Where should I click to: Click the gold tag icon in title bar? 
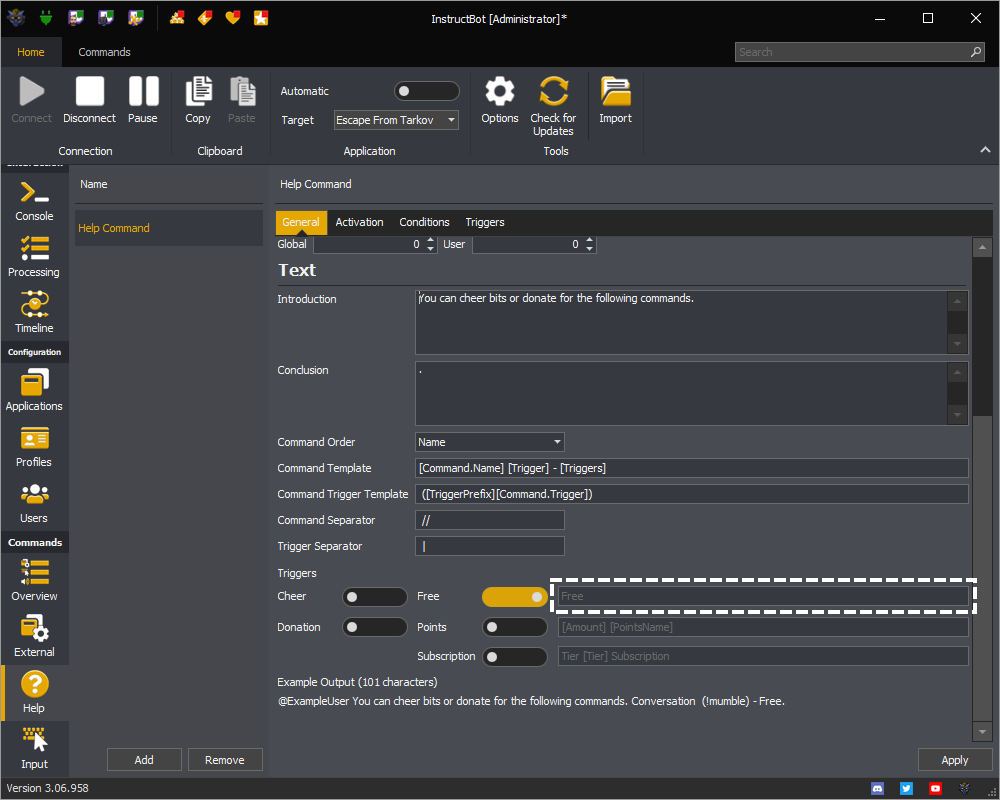(205, 18)
